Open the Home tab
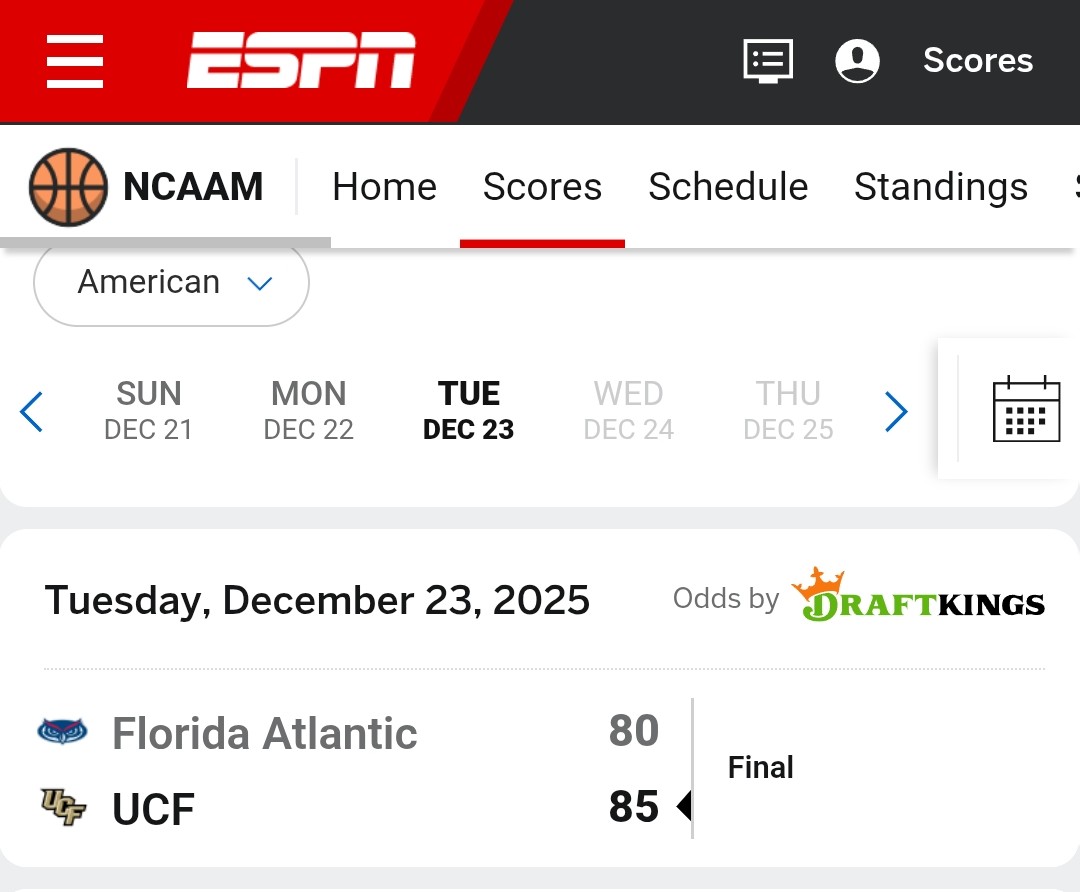1080x892 pixels. coord(384,187)
